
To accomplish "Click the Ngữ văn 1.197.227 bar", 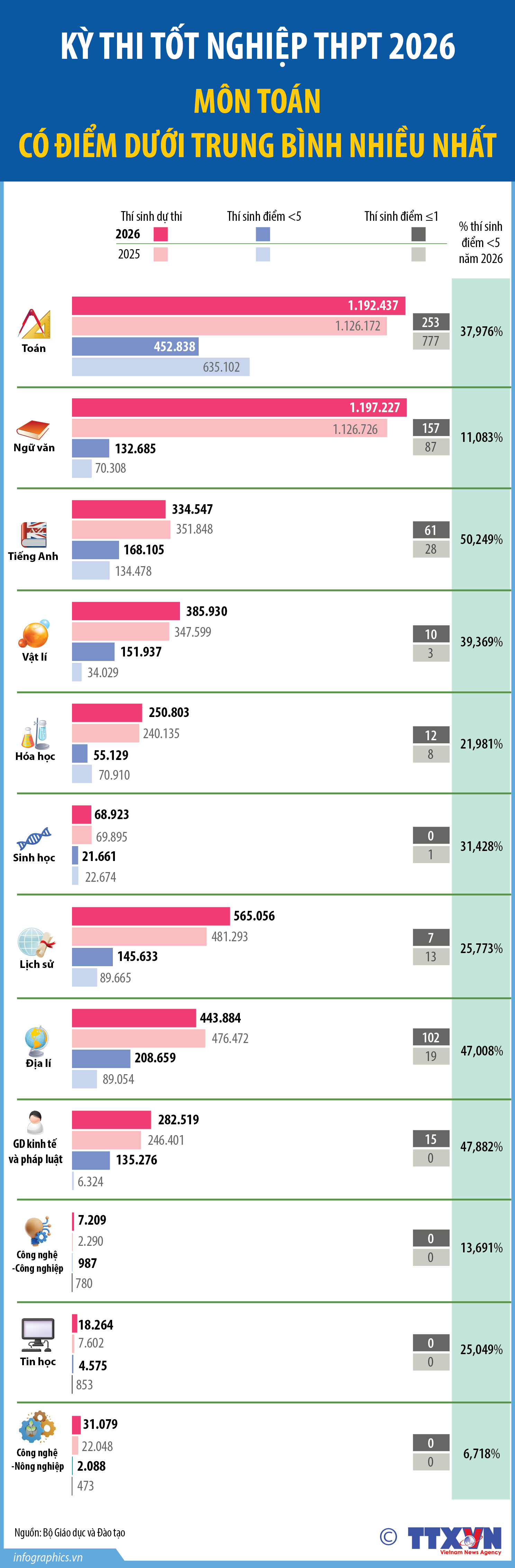I will 240,407.
